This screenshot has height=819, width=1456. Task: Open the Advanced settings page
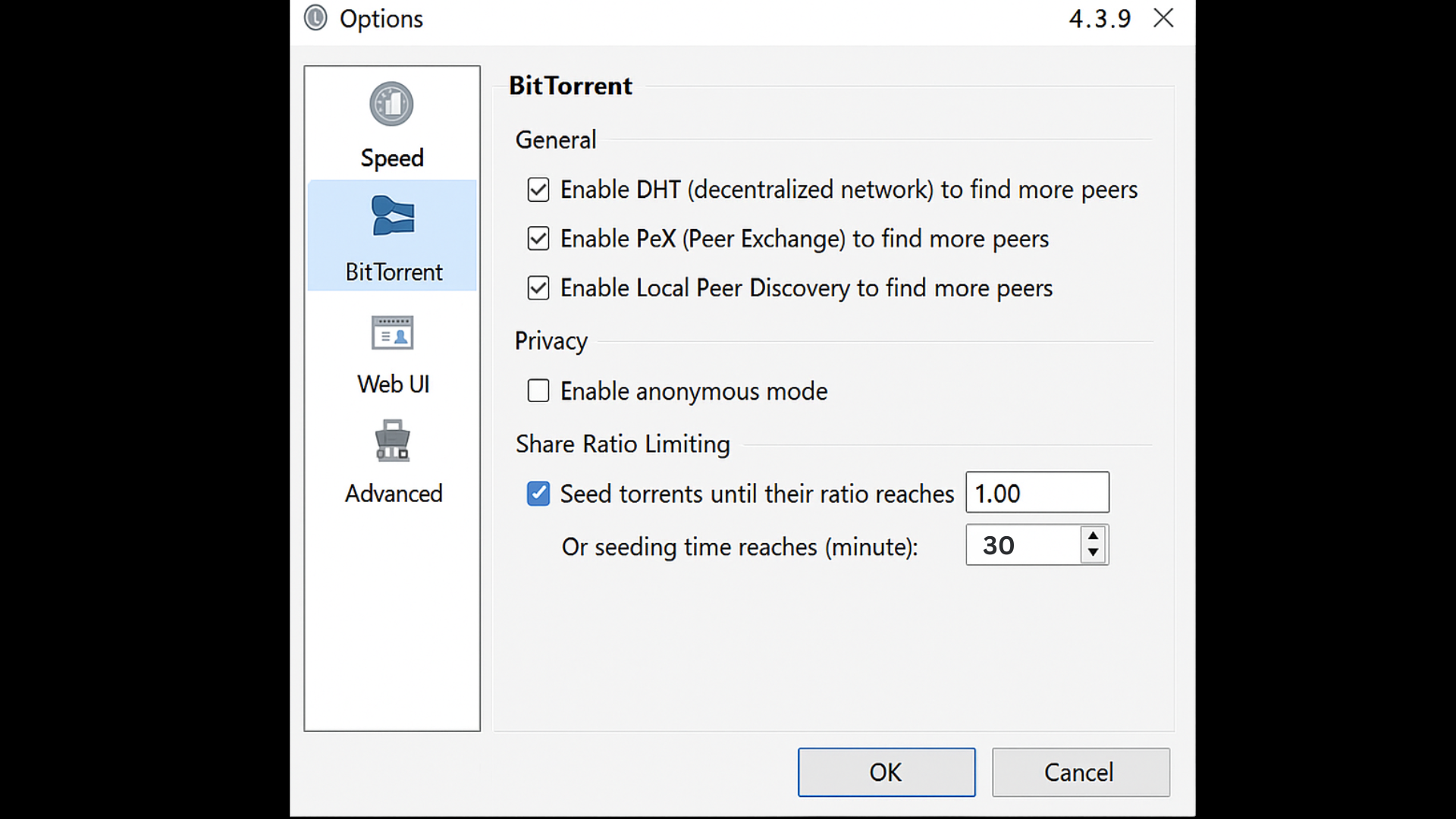[x=393, y=466]
